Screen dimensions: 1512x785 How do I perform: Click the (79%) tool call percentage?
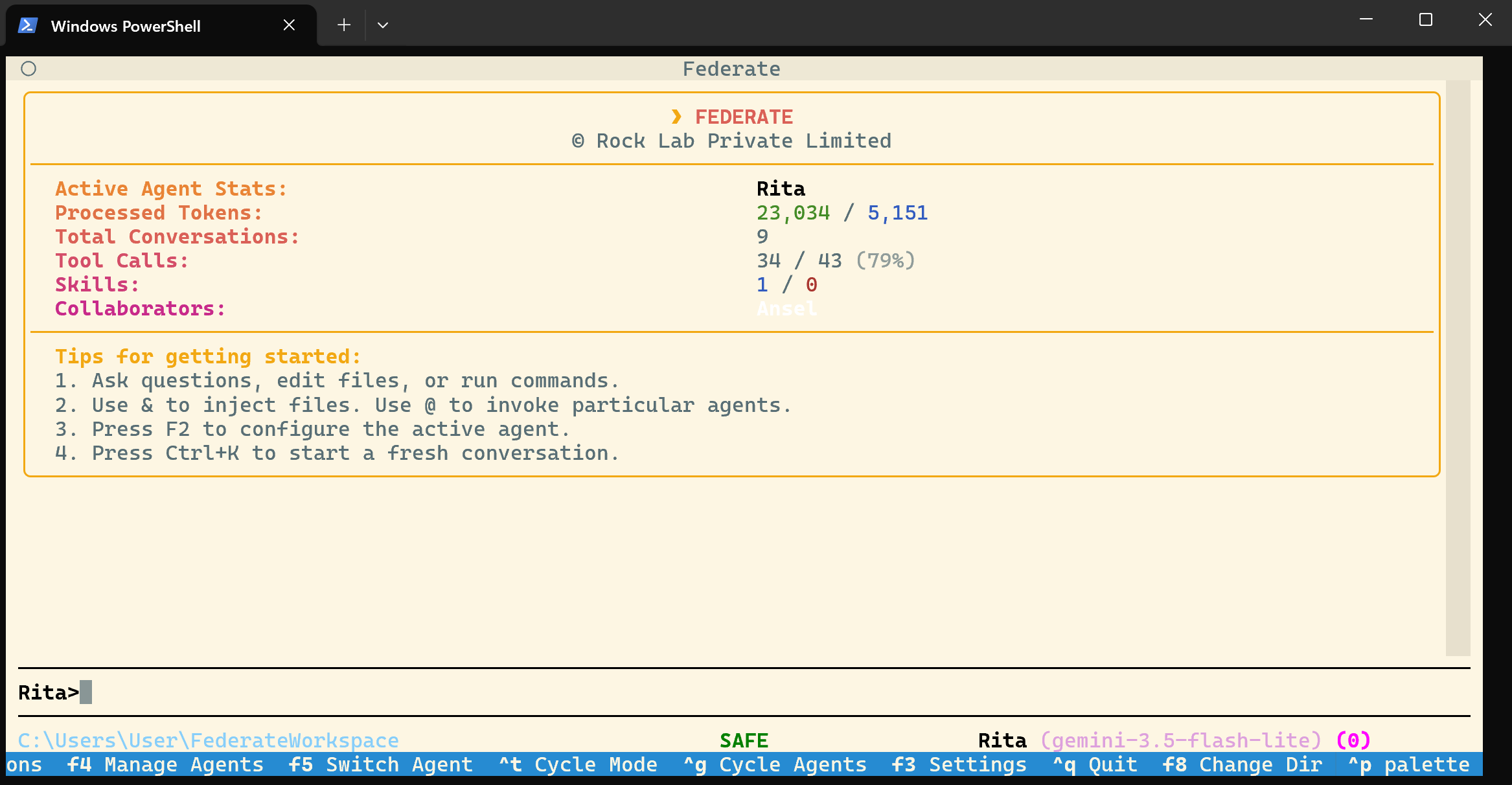point(886,260)
